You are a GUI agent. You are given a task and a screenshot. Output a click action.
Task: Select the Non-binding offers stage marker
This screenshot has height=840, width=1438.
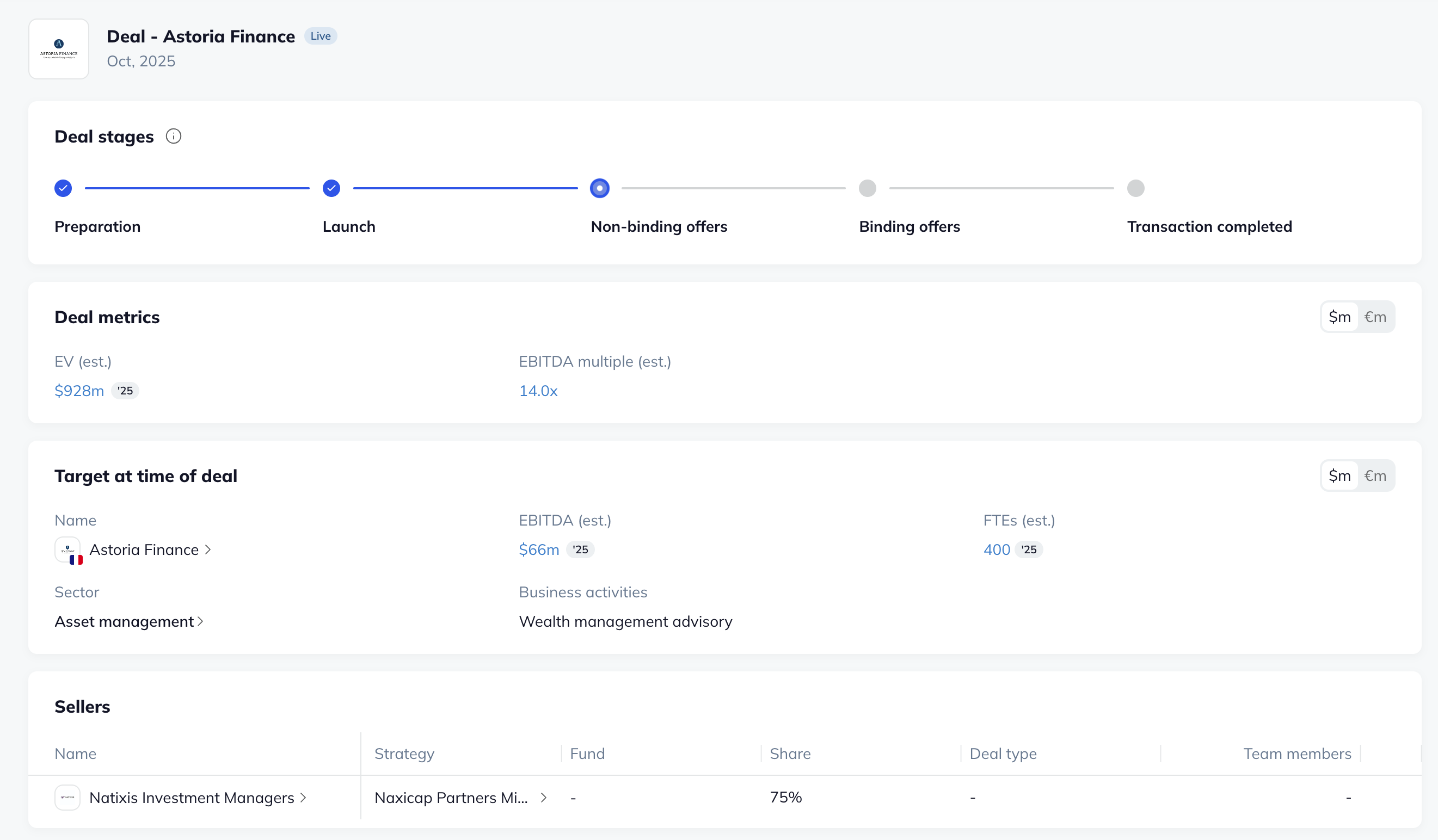599,188
